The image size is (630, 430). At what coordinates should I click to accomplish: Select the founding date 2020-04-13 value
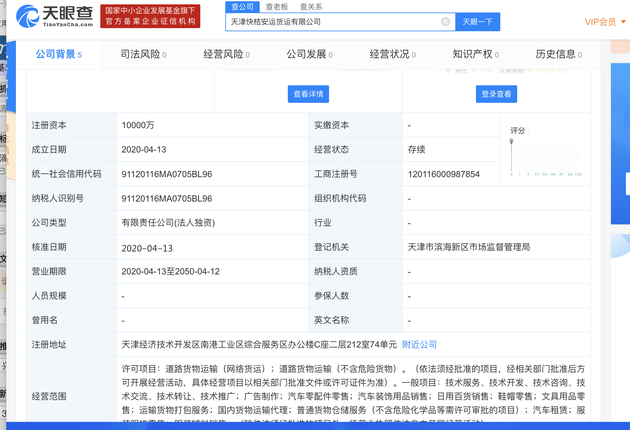(x=144, y=150)
